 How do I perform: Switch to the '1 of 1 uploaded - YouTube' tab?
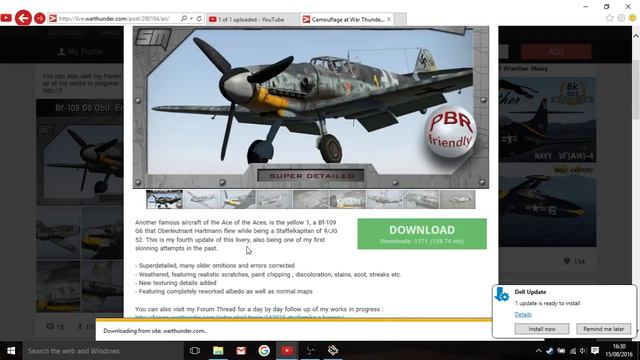click(252, 19)
